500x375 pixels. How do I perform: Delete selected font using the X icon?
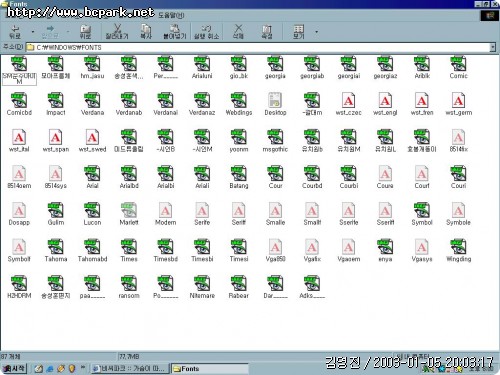pyautogui.click(x=238, y=32)
